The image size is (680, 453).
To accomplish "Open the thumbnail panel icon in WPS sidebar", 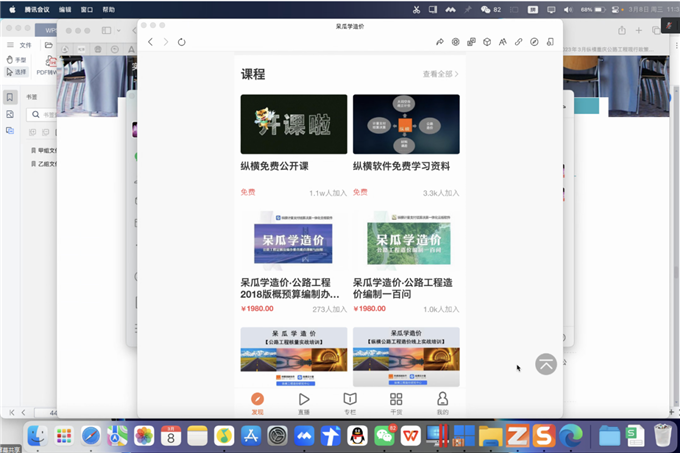I will (x=10, y=114).
